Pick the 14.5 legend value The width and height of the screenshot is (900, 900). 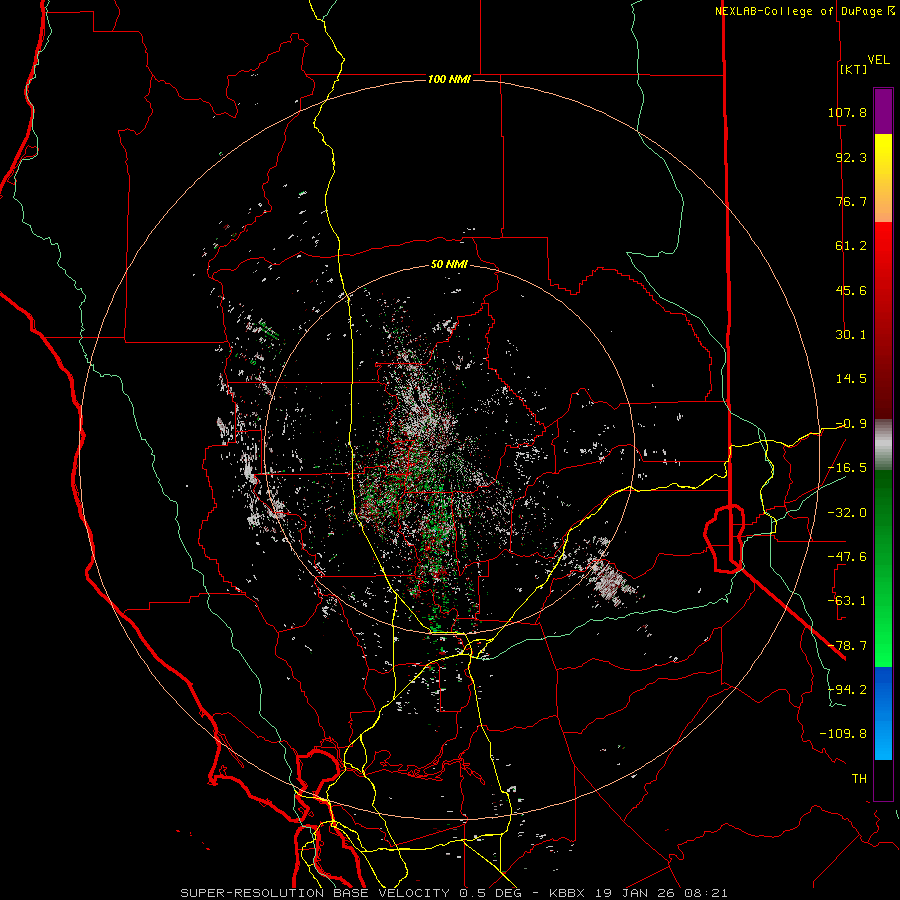coord(851,379)
